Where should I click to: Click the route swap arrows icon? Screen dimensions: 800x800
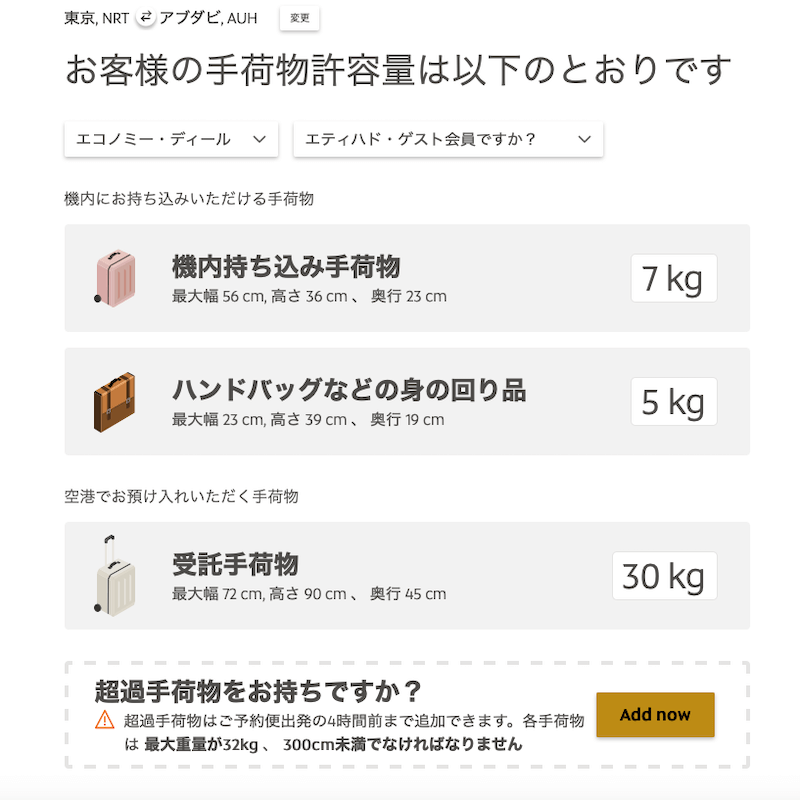point(146,18)
